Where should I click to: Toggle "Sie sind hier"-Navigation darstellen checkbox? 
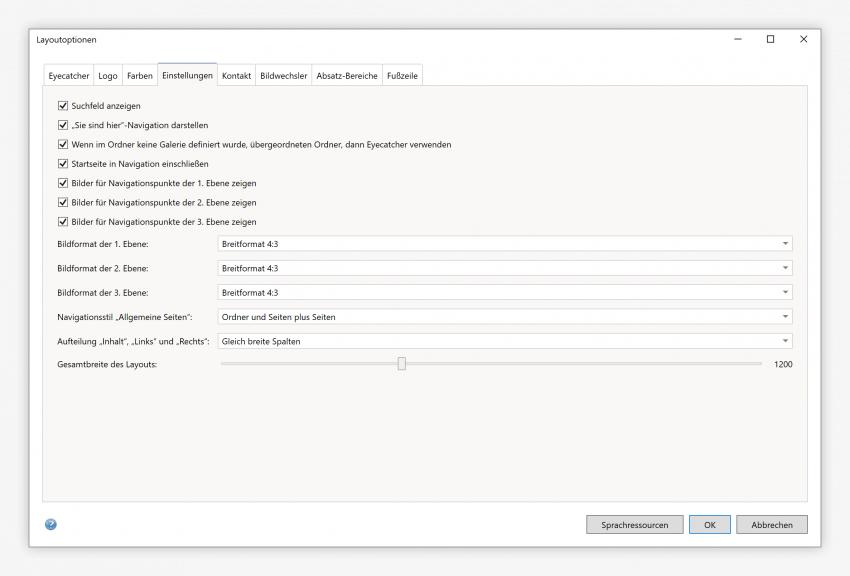[63, 125]
